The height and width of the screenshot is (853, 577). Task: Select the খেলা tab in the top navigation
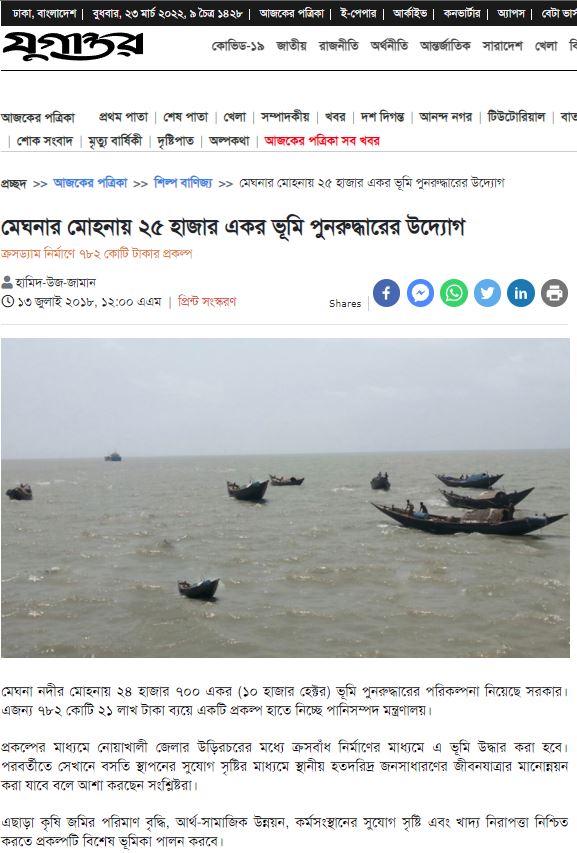coord(546,46)
